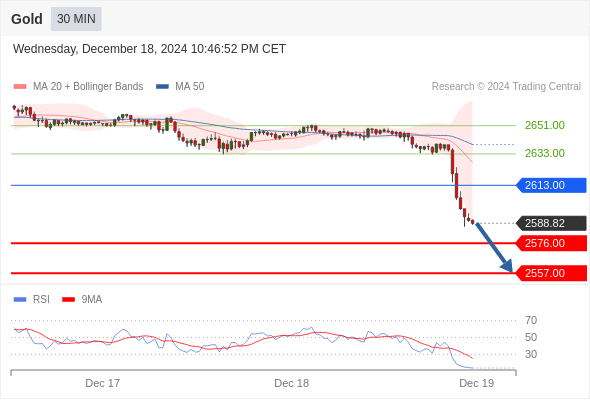The height and width of the screenshot is (400, 590).
Task: Select the 2576.00 support price tag
Action: [x=551, y=243]
